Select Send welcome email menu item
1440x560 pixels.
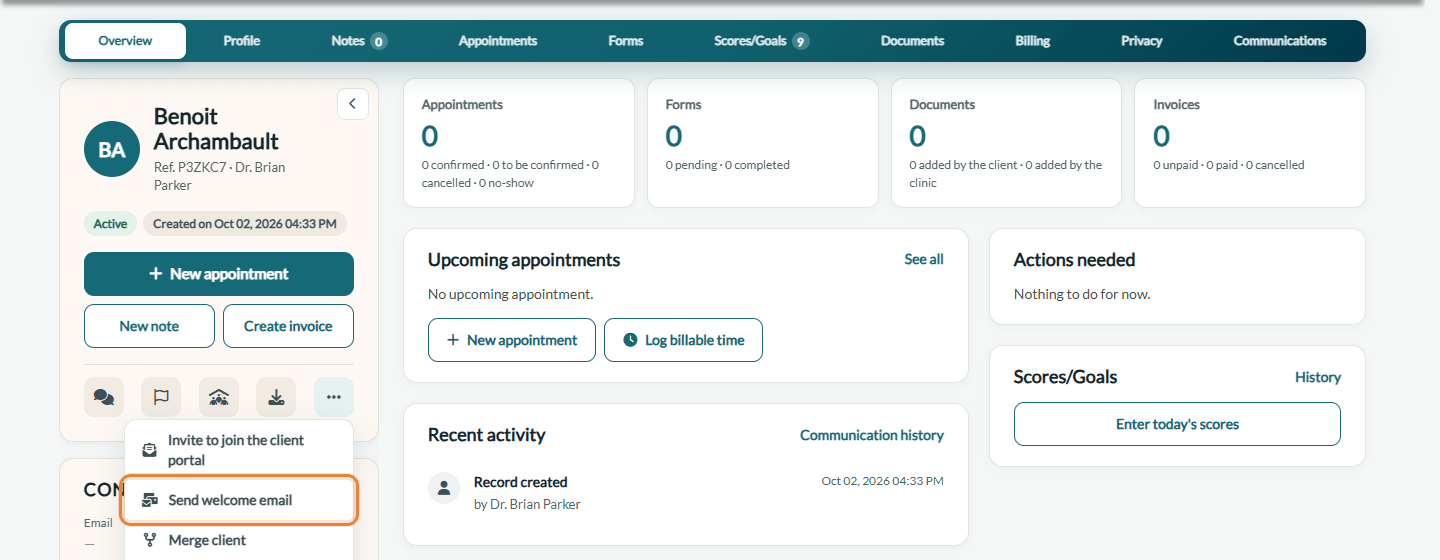pos(239,500)
